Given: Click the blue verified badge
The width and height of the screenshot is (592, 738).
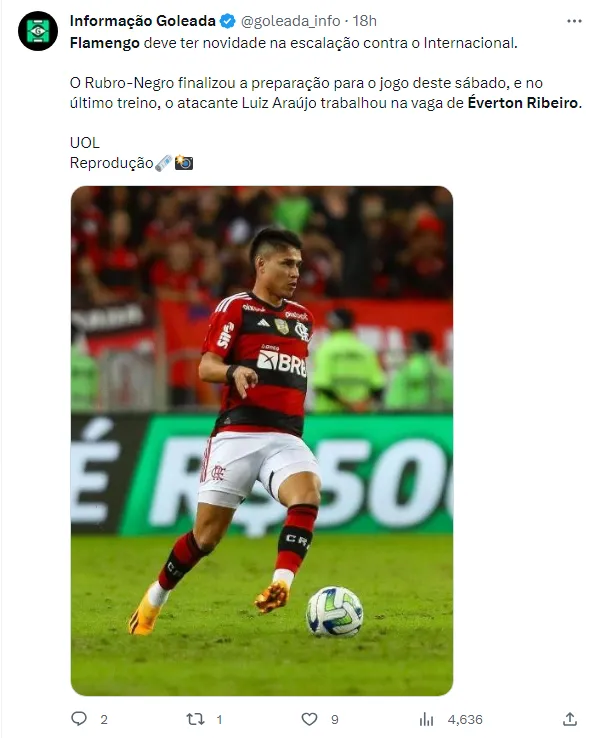Looking at the screenshot, I should (228, 21).
